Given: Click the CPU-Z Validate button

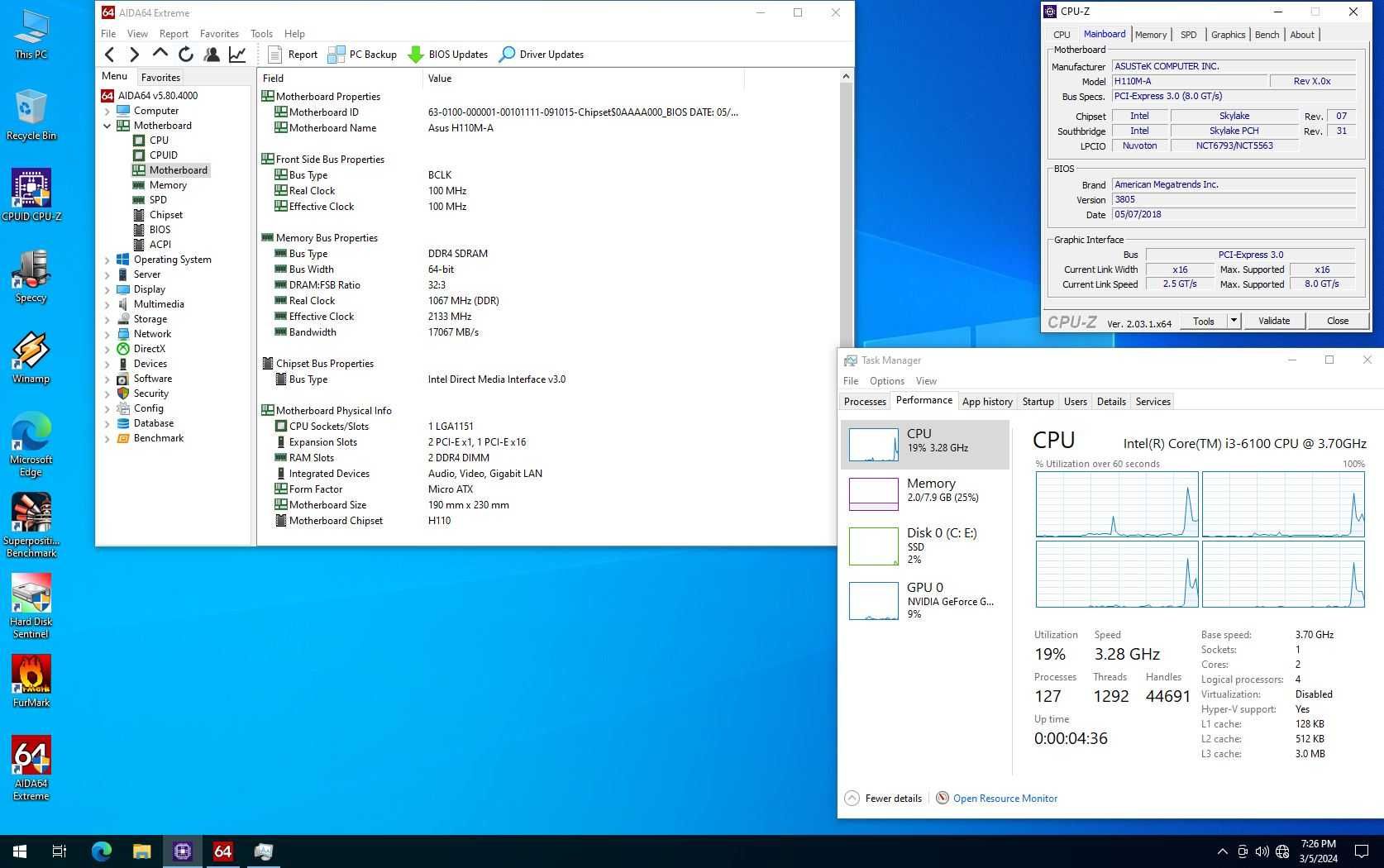Looking at the screenshot, I should [x=1273, y=321].
